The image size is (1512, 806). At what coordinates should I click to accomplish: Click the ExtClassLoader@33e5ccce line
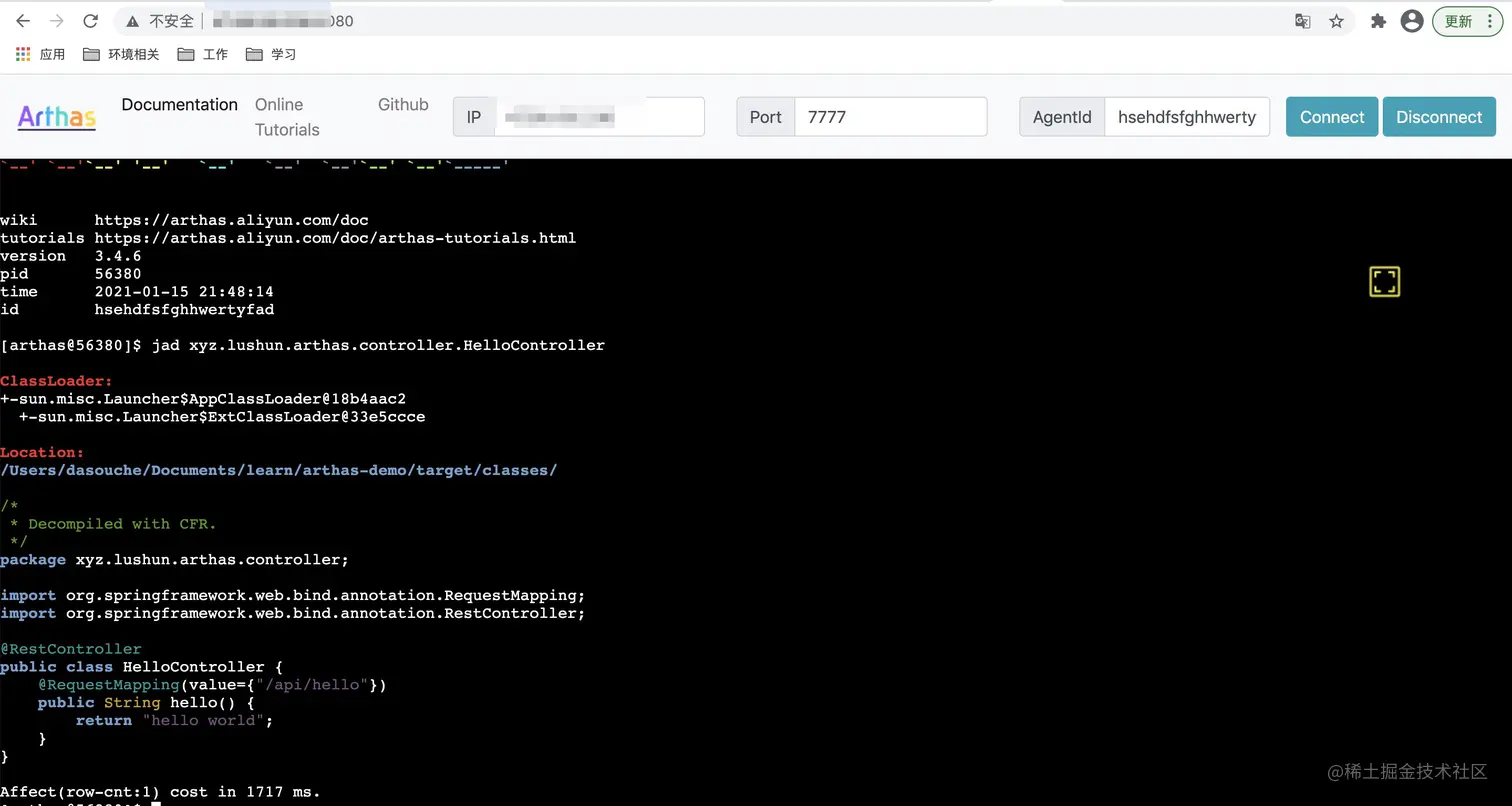222,416
